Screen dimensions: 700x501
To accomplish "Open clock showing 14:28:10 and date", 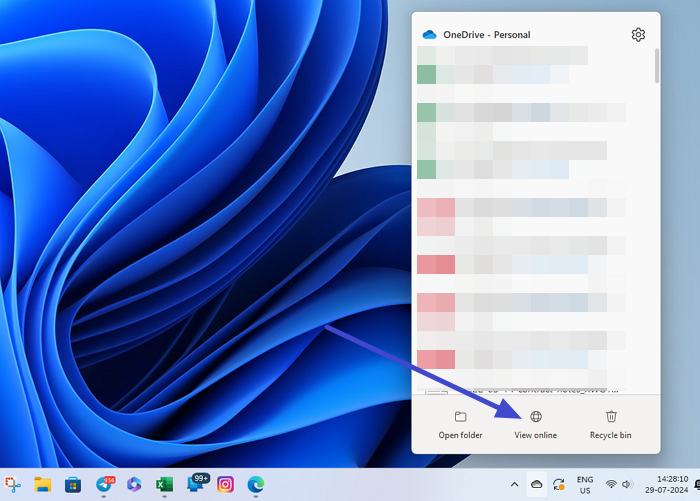I will pyautogui.click(x=666, y=484).
